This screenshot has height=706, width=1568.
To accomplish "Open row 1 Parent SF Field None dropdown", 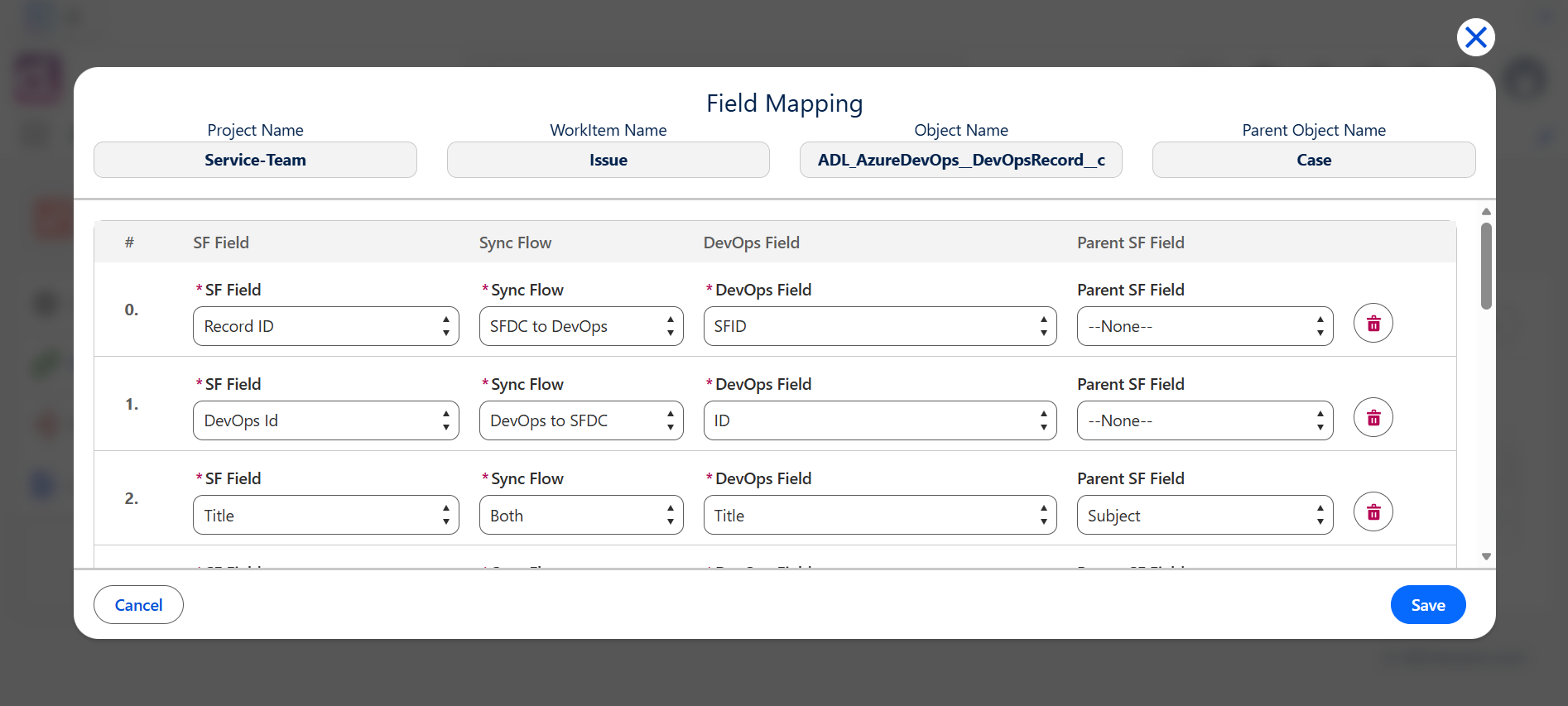I will coord(1205,420).
